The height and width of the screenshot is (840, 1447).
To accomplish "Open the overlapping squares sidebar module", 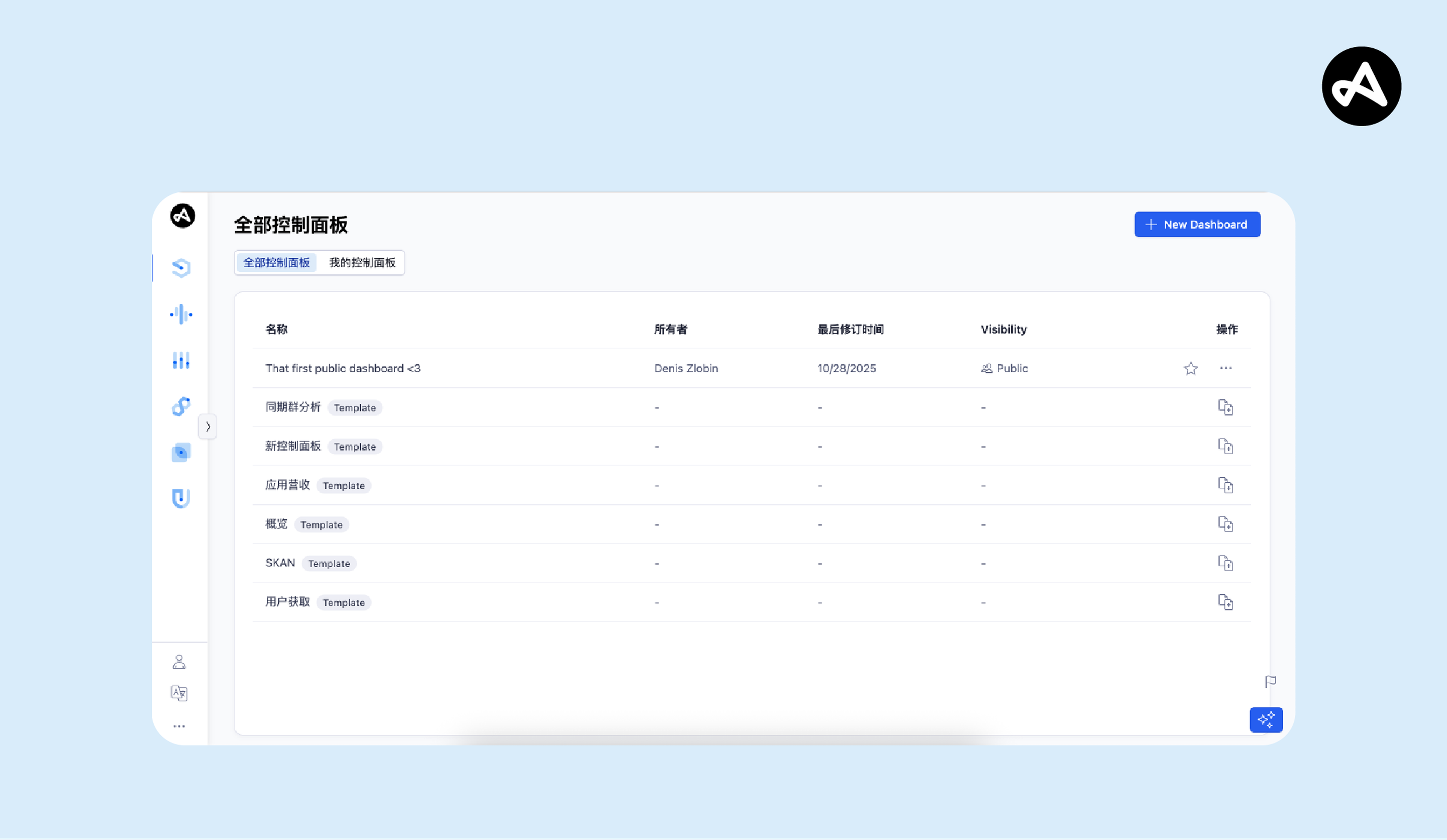I will pos(181,453).
